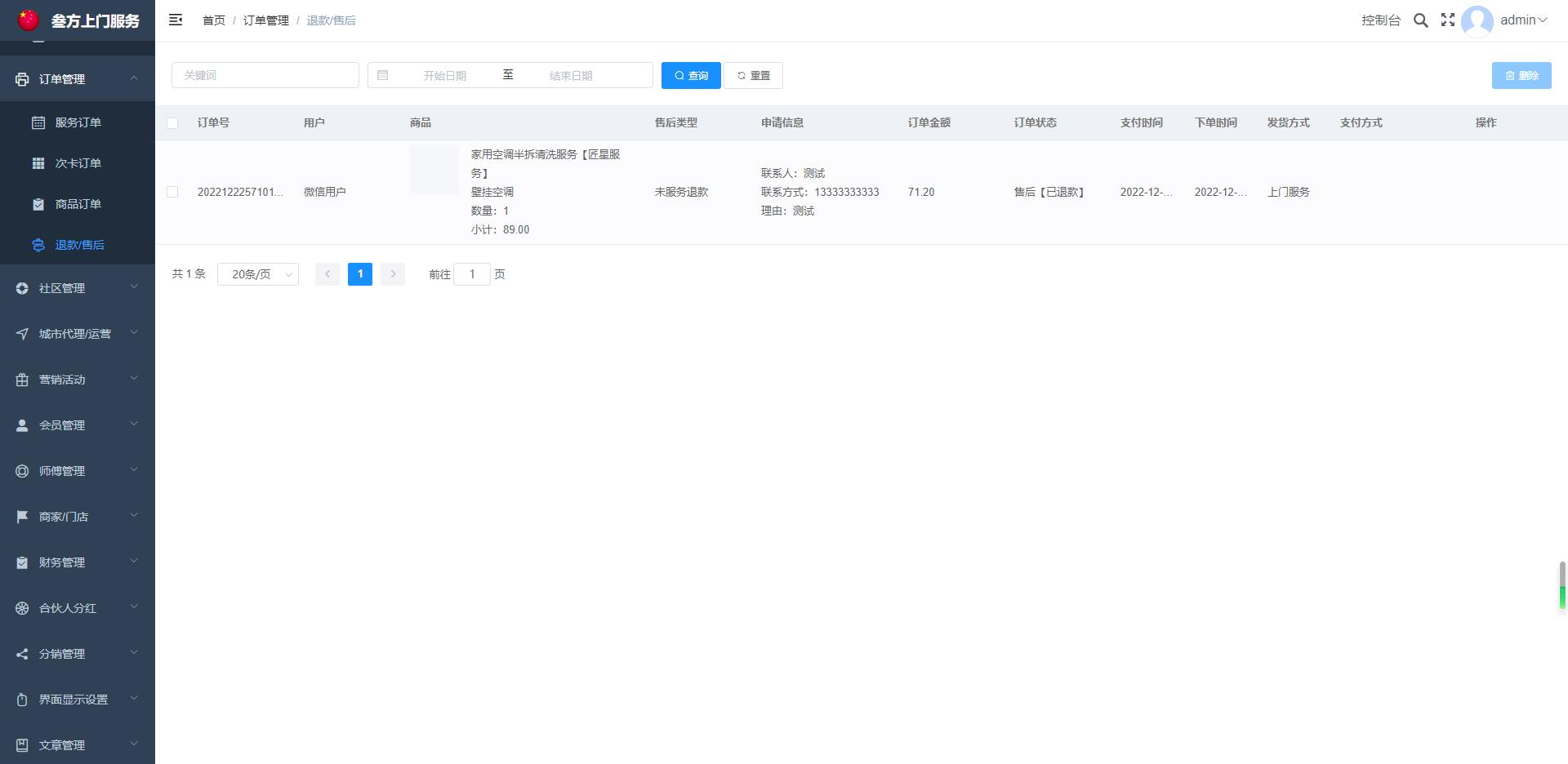Screen dimensions: 1568x764
Task: Click the 合伙人分红 wheel icon
Action: click(x=22, y=608)
